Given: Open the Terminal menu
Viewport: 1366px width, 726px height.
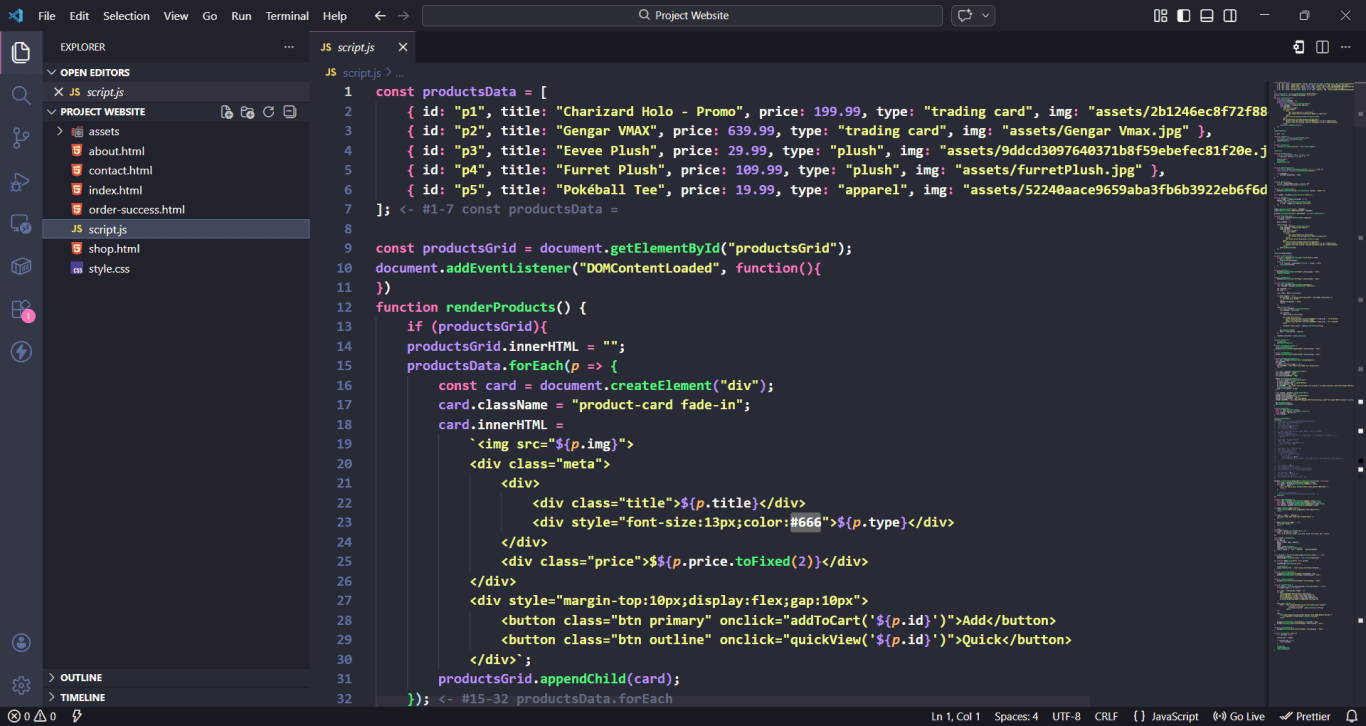Looking at the screenshot, I should [x=287, y=16].
